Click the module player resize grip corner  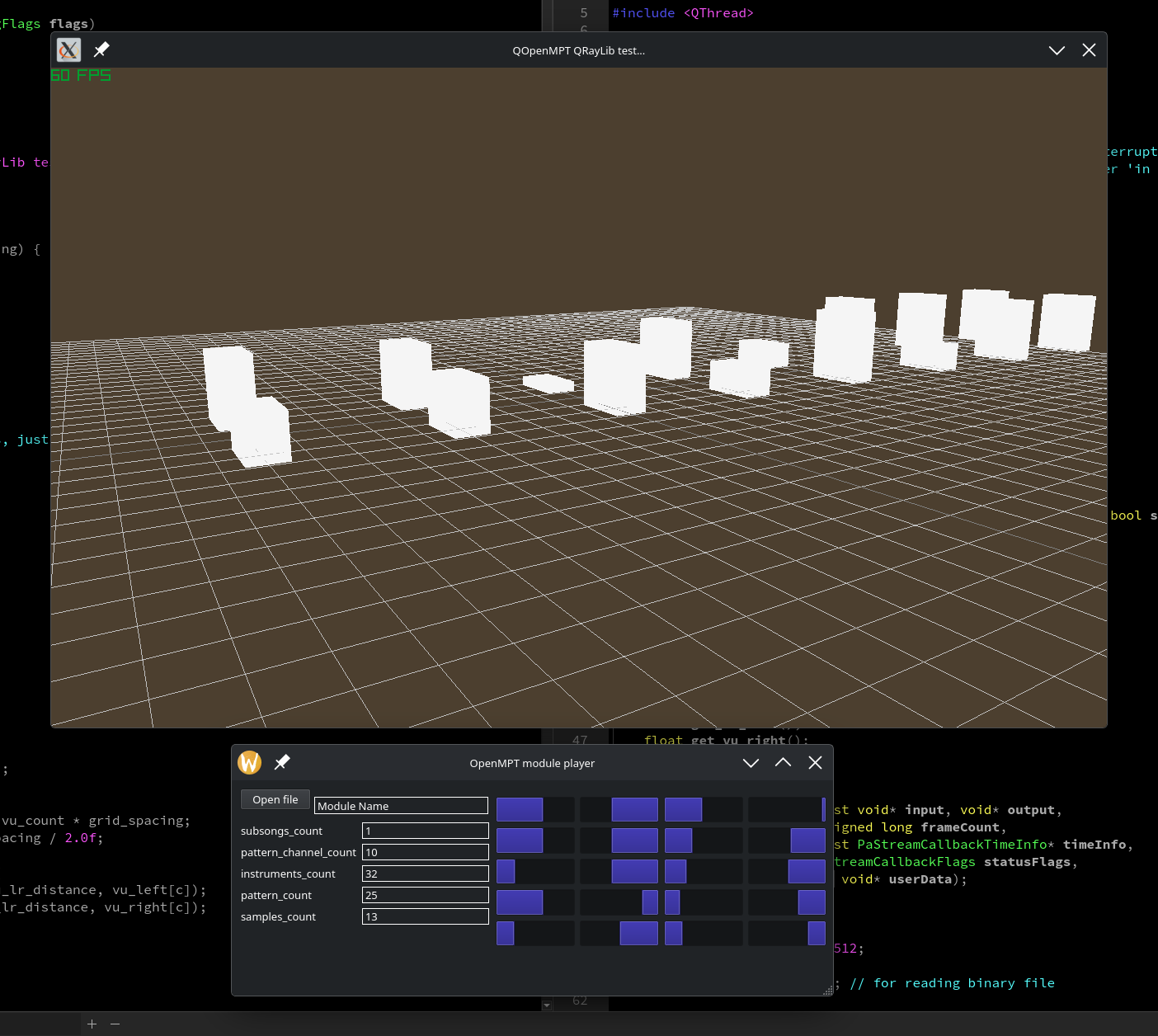(827, 991)
